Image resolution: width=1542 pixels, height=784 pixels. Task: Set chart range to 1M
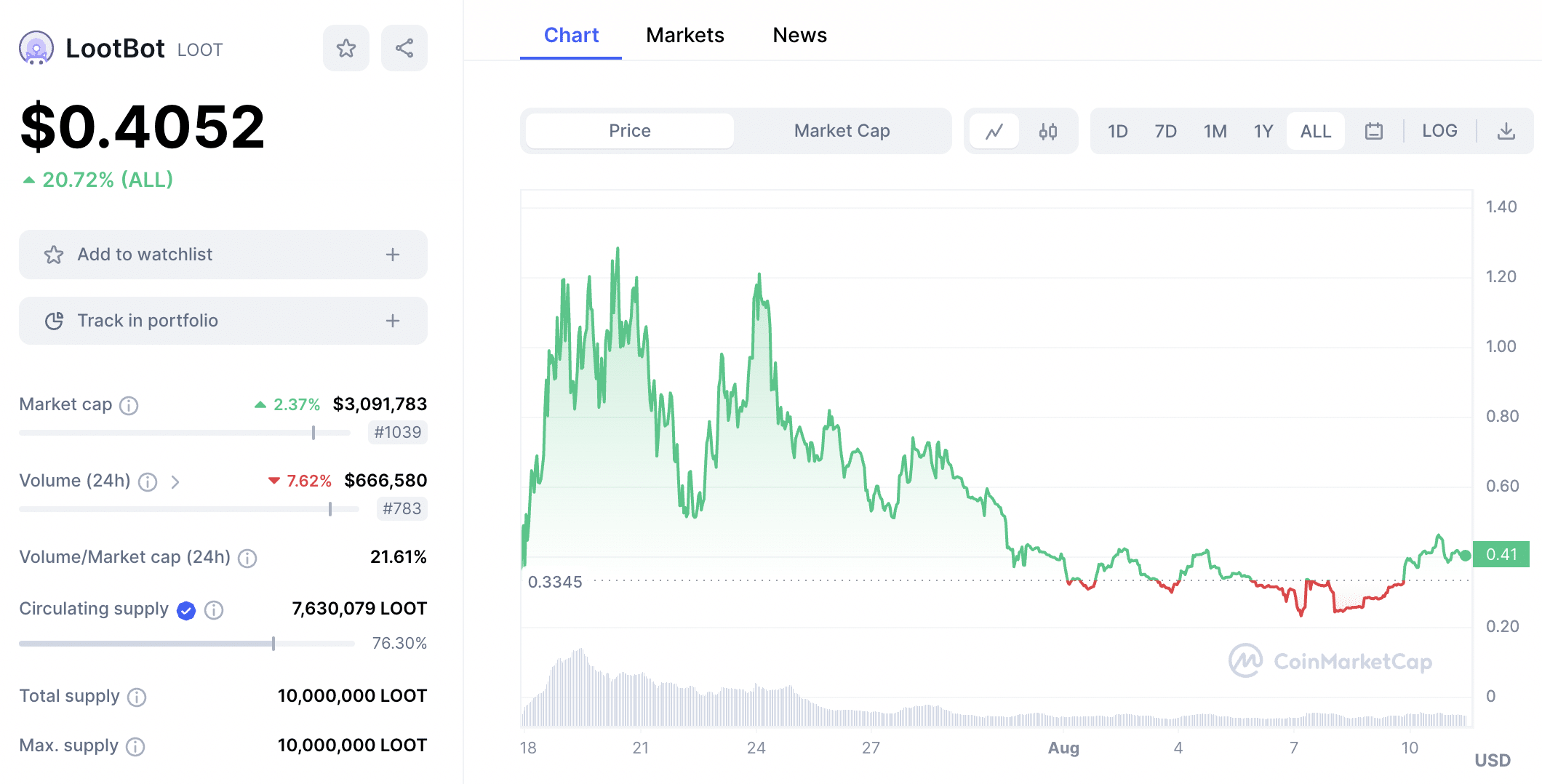(1215, 131)
